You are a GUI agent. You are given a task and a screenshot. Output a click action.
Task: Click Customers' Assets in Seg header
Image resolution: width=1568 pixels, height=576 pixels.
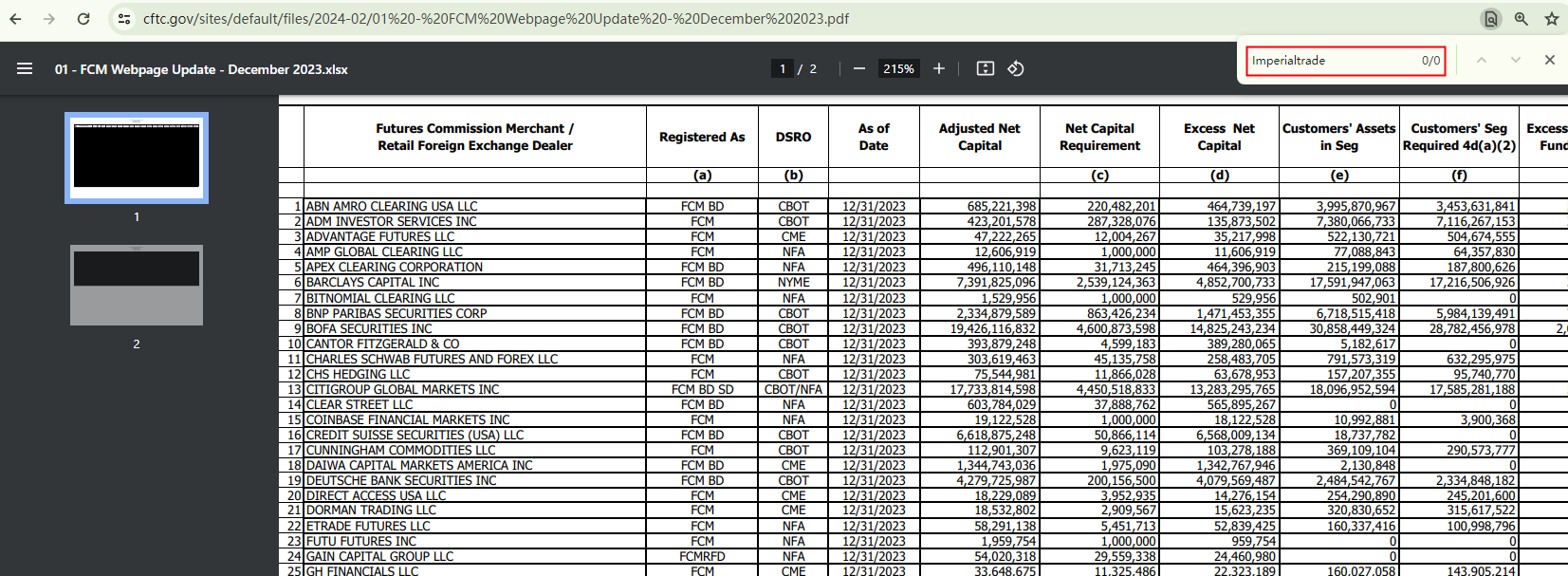1339,137
